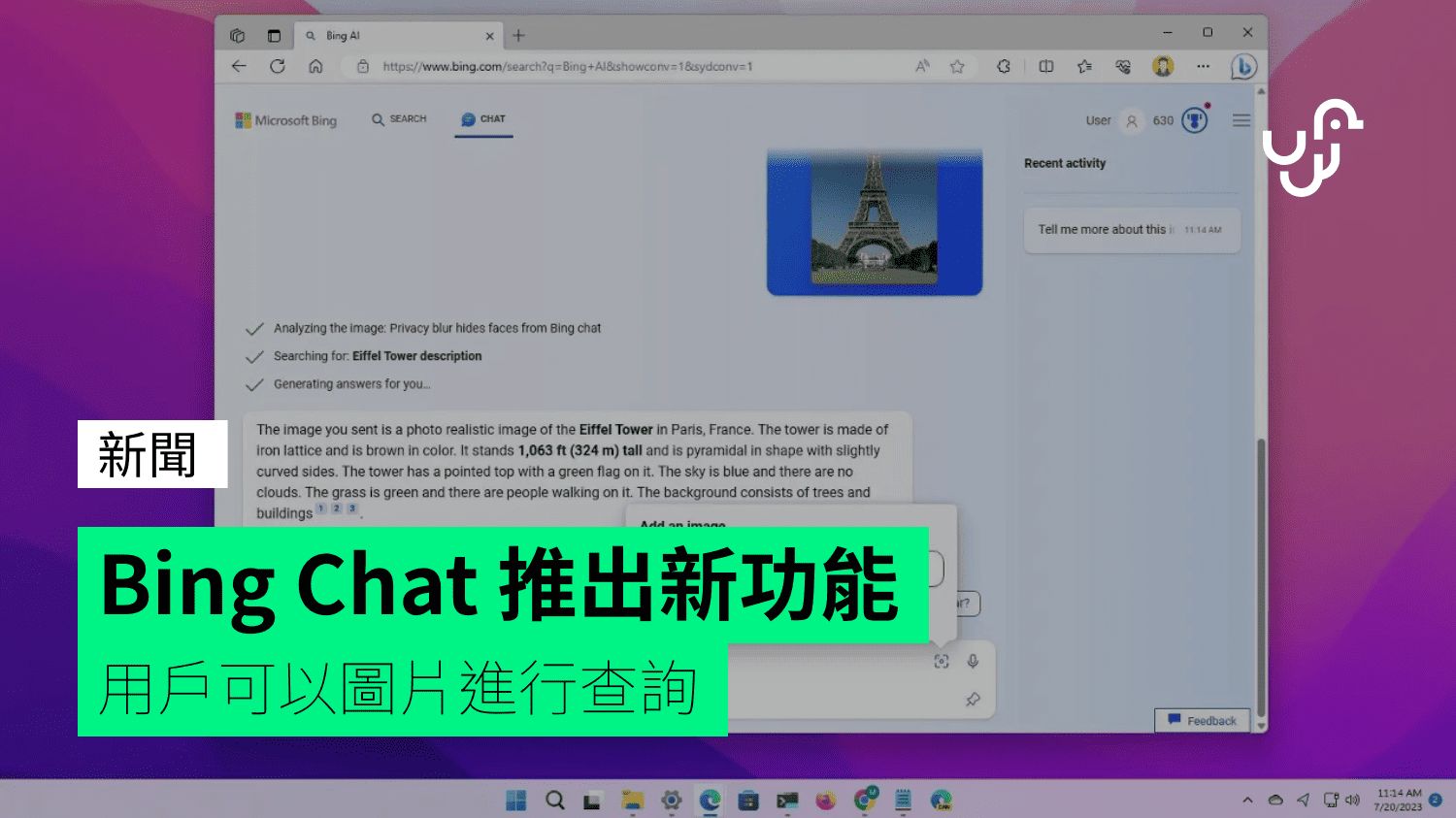
Task: Select the Bing AI browser tab
Action: (x=398, y=36)
